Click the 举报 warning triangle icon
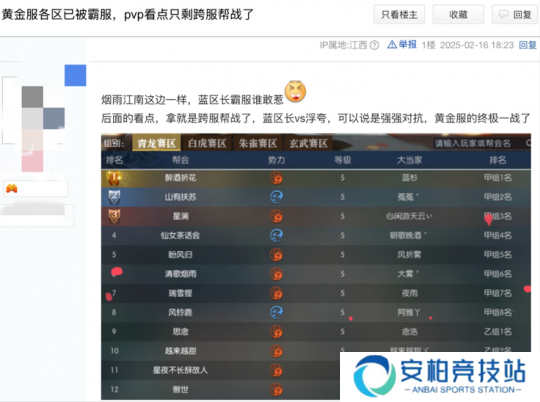The image size is (540, 402). click(392, 44)
